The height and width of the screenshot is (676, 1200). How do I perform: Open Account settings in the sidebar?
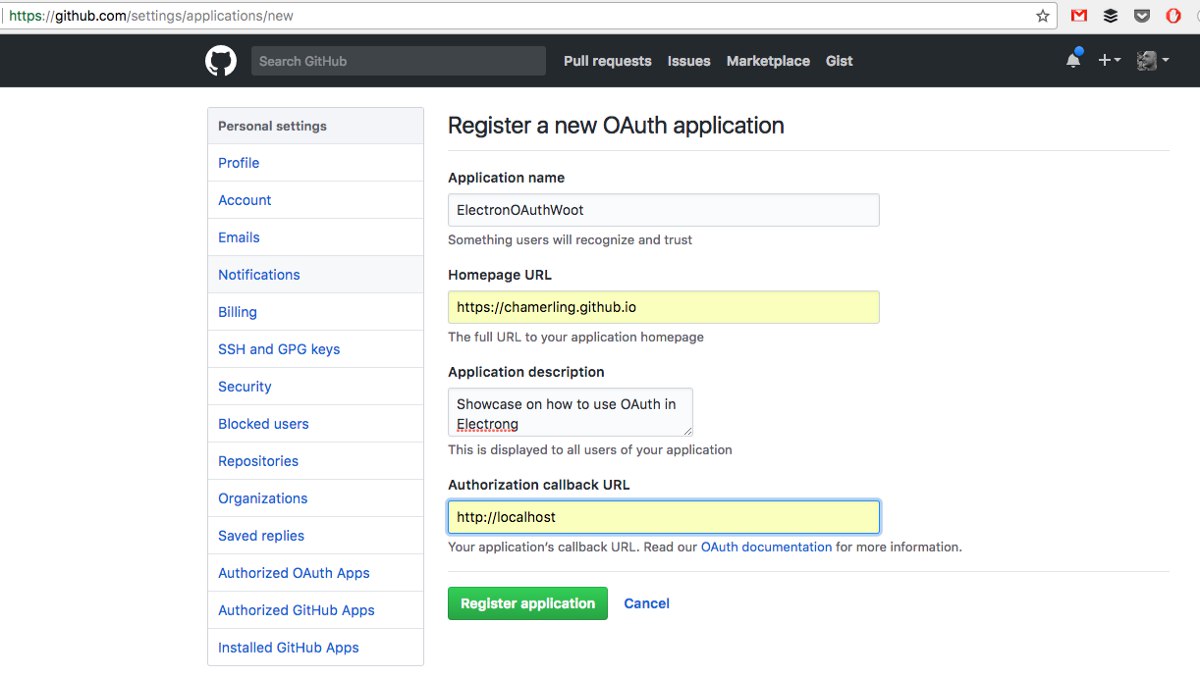tap(315, 200)
